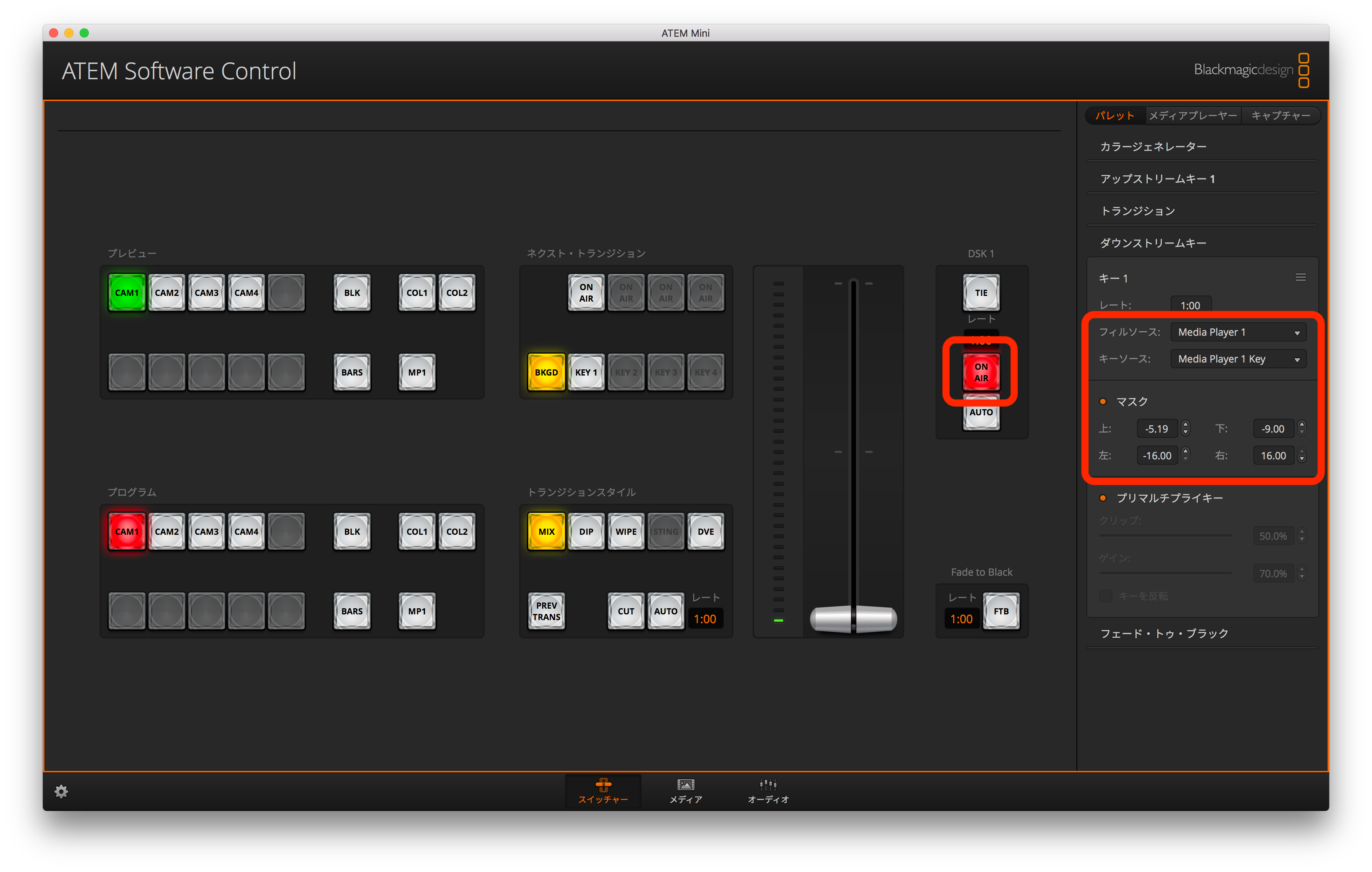Select CAM2 on the preview bus
Viewport: 1372px width, 872px height.
coord(167,293)
